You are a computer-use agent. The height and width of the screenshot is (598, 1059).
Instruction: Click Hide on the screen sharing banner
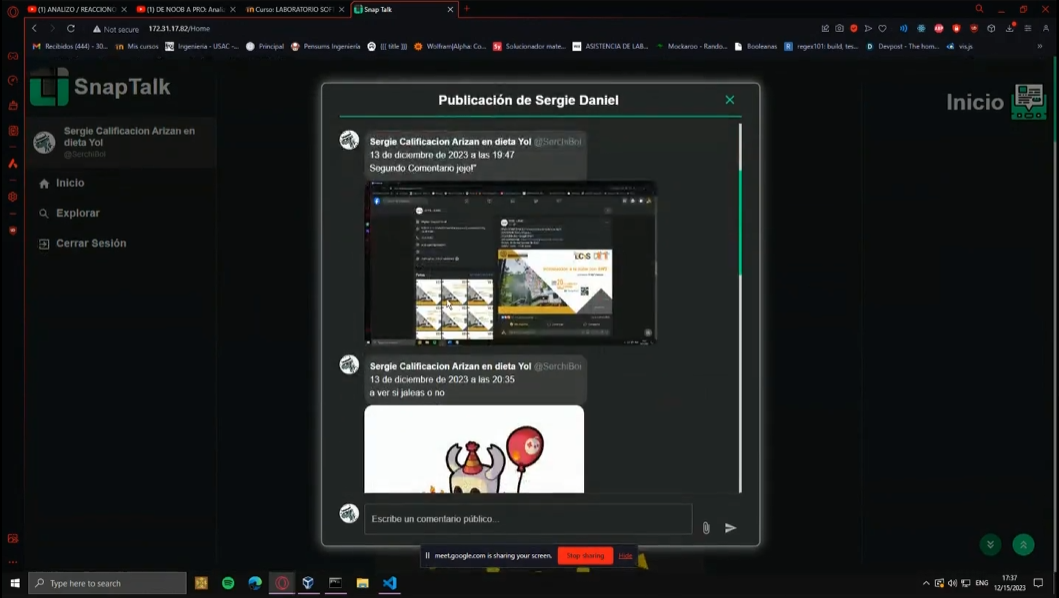pyautogui.click(x=625, y=555)
